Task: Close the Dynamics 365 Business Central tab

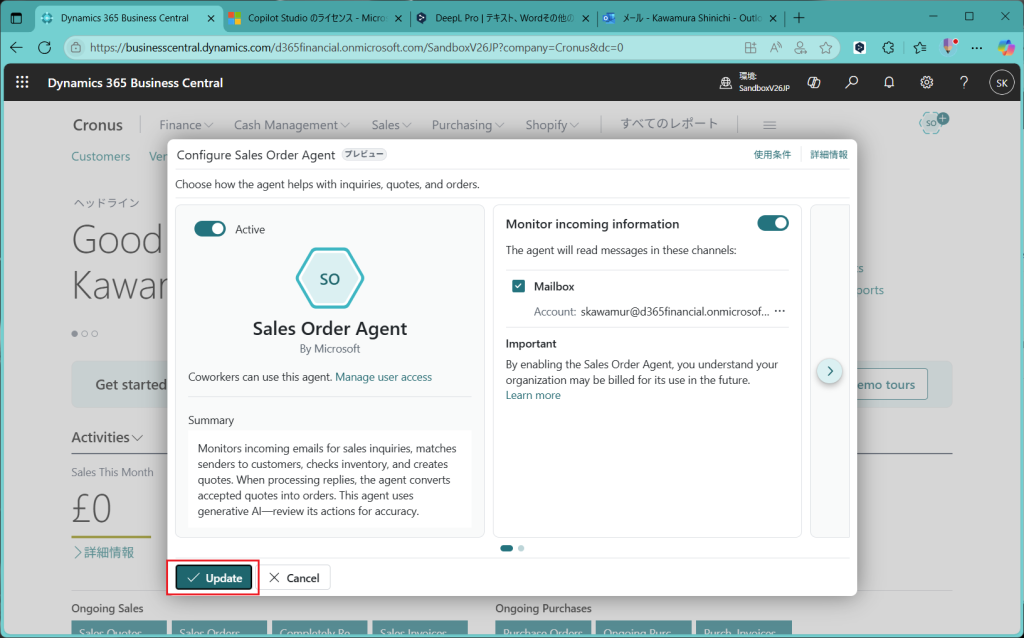Action: click(211, 18)
